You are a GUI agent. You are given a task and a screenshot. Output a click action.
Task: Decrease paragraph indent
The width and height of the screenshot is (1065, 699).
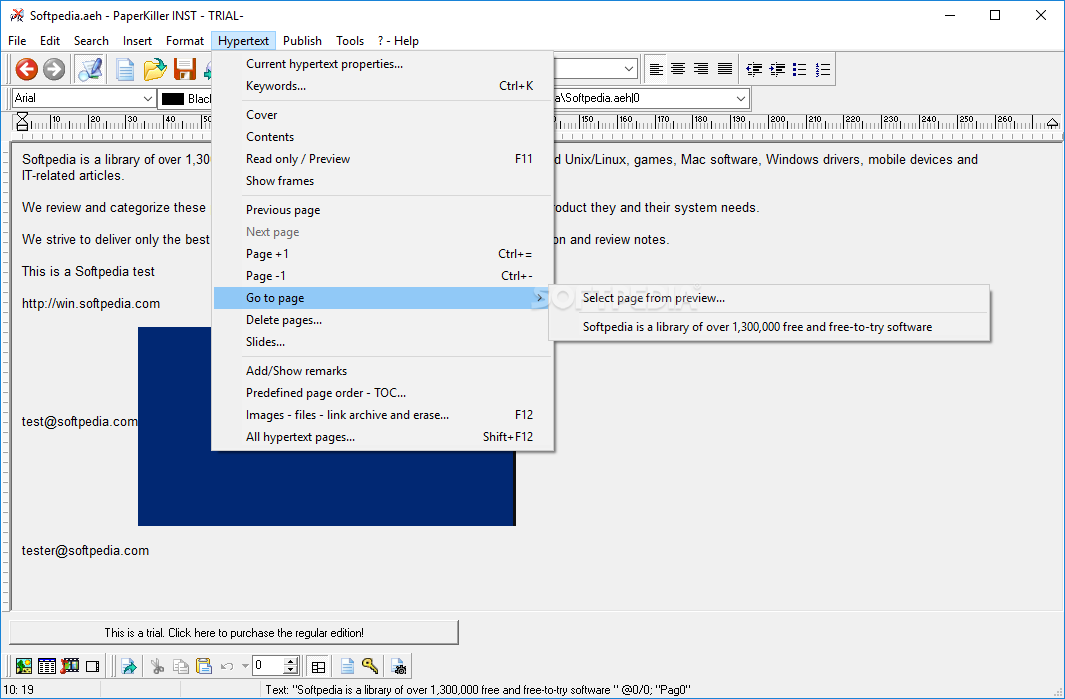(754, 69)
